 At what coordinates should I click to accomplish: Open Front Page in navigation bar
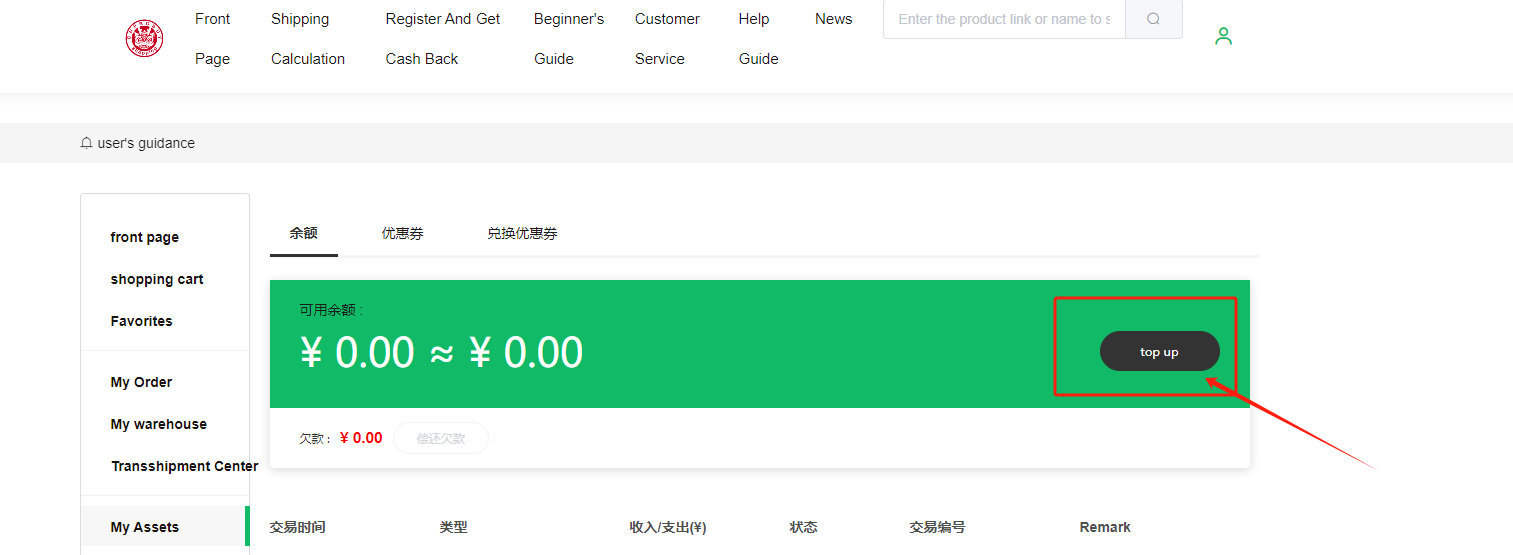(x=212, y=39)
